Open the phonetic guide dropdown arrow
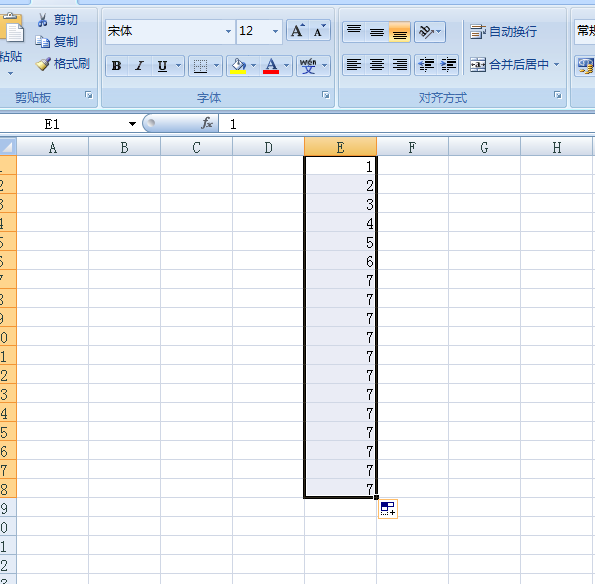 click(x=324, y=66)
